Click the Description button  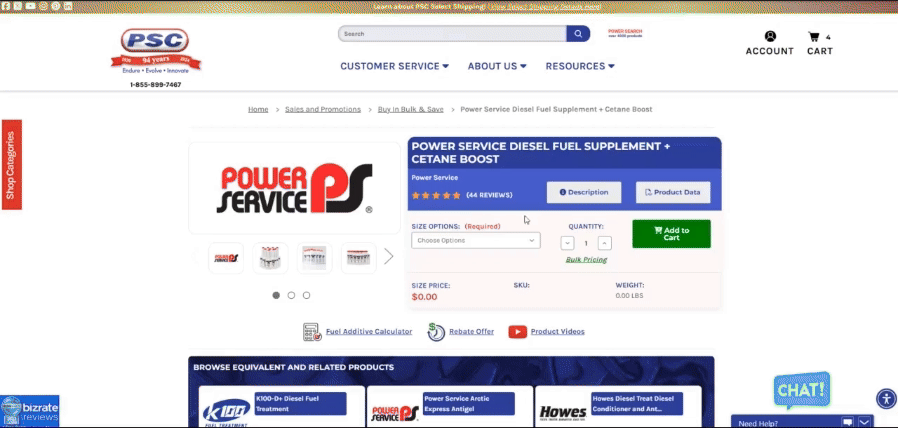tap(584, 193)
